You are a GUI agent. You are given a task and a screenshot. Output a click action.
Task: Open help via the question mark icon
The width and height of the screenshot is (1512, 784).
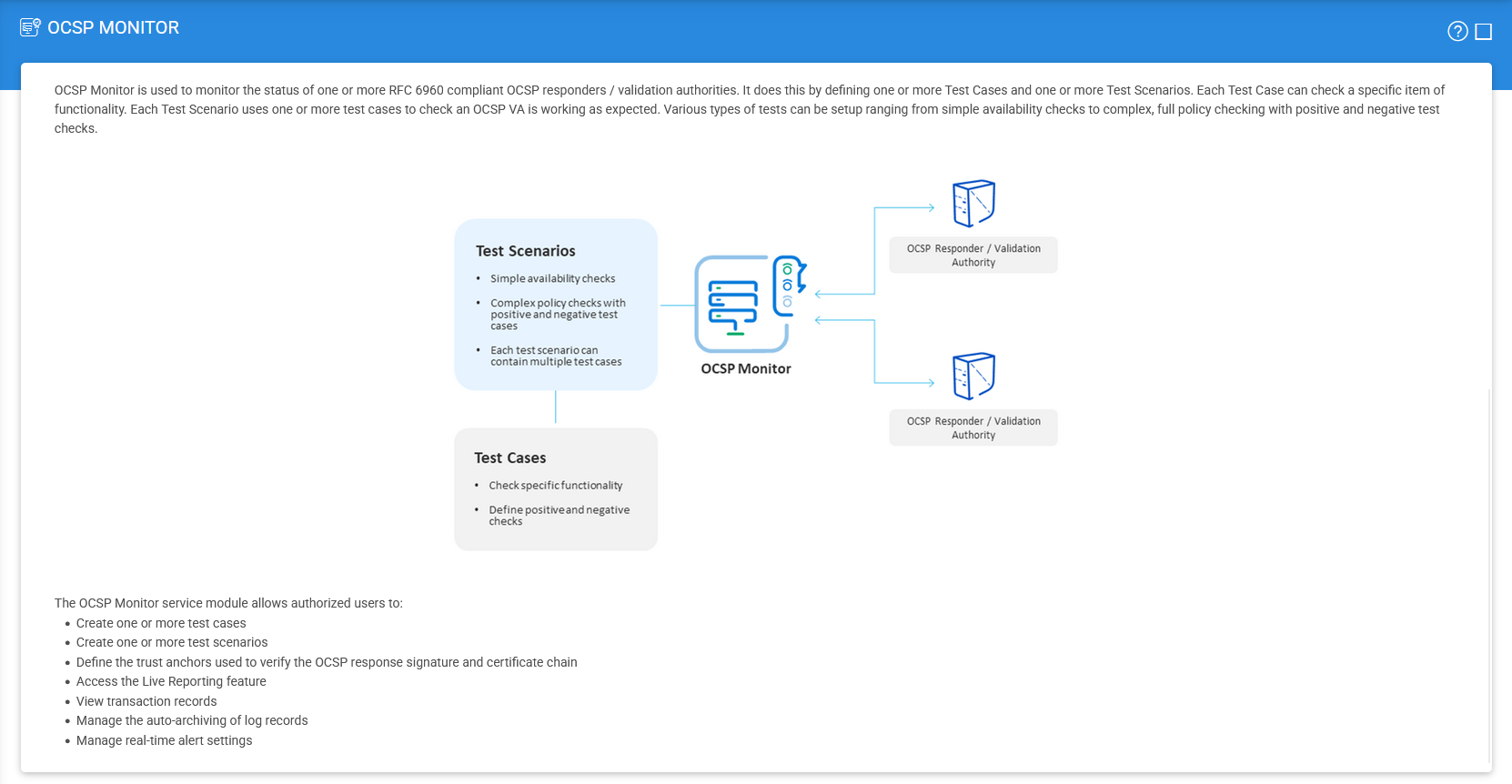point(1457,32)
